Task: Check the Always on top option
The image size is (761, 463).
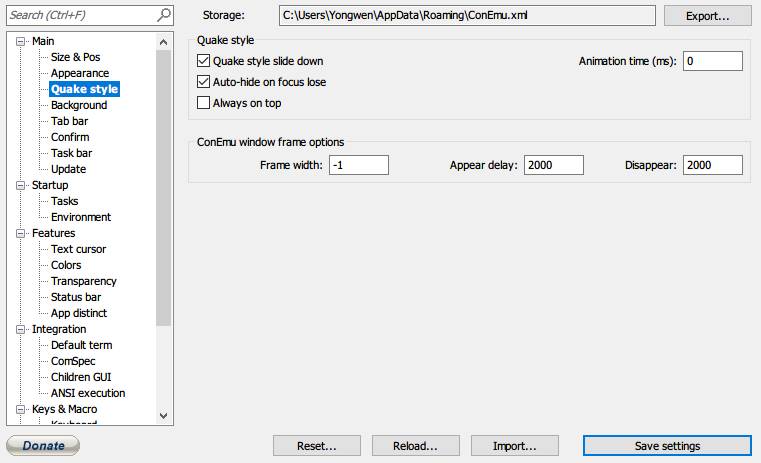Action: point(204,103)
